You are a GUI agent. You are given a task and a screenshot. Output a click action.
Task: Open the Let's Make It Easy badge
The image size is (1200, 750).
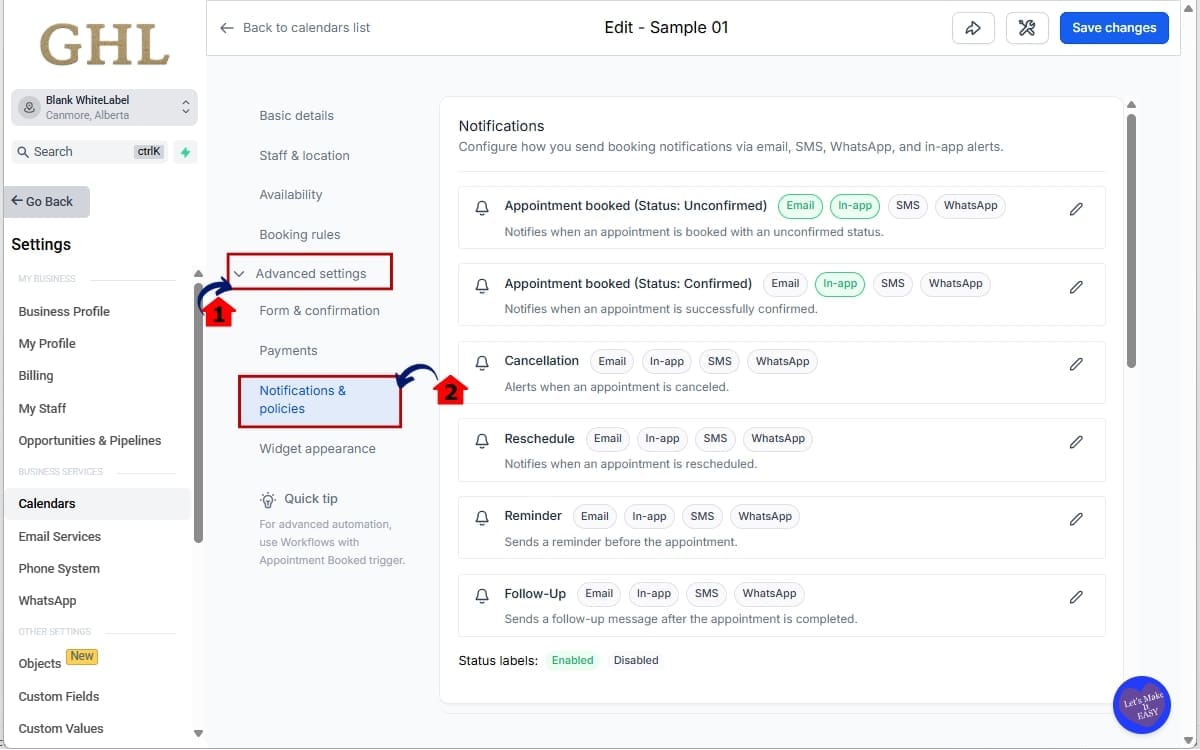[1141, 705]
